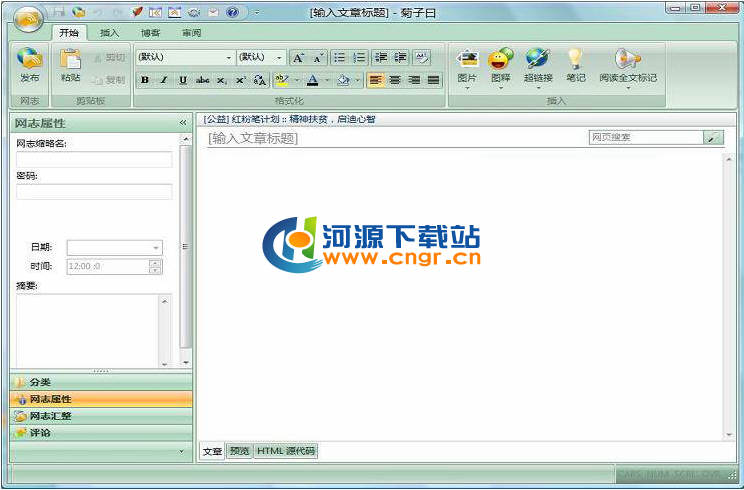
Task: Toggle bold formatting
Action: coord(145,80)
